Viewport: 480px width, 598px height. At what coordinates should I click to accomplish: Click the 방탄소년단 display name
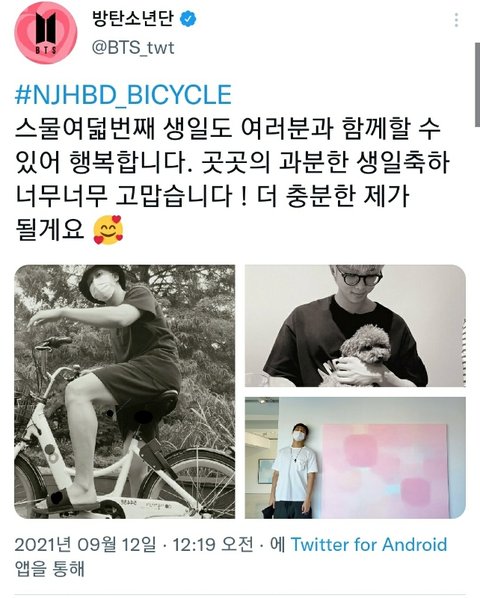(133, 19)
